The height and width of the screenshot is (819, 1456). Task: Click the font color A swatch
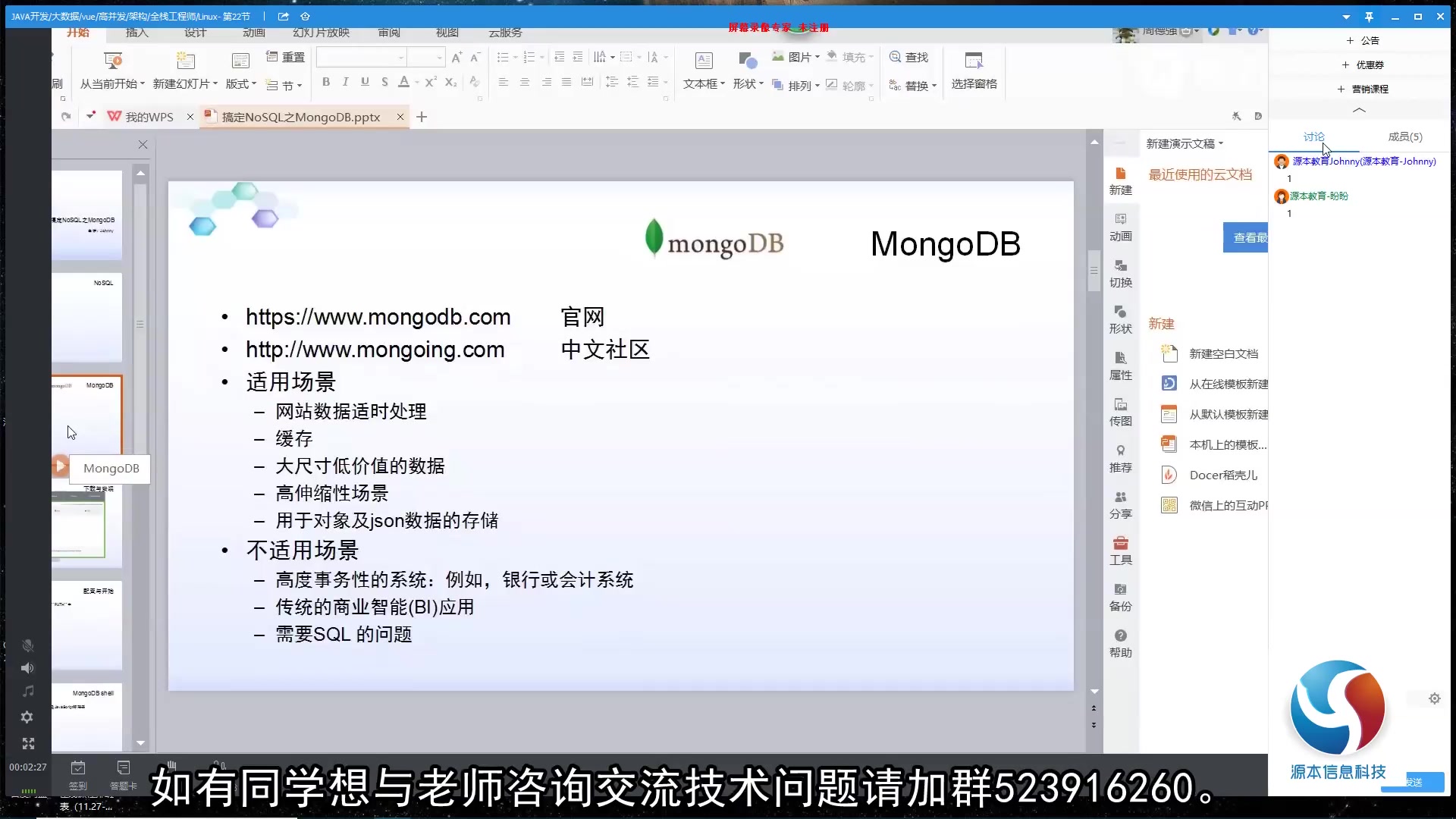404,82
